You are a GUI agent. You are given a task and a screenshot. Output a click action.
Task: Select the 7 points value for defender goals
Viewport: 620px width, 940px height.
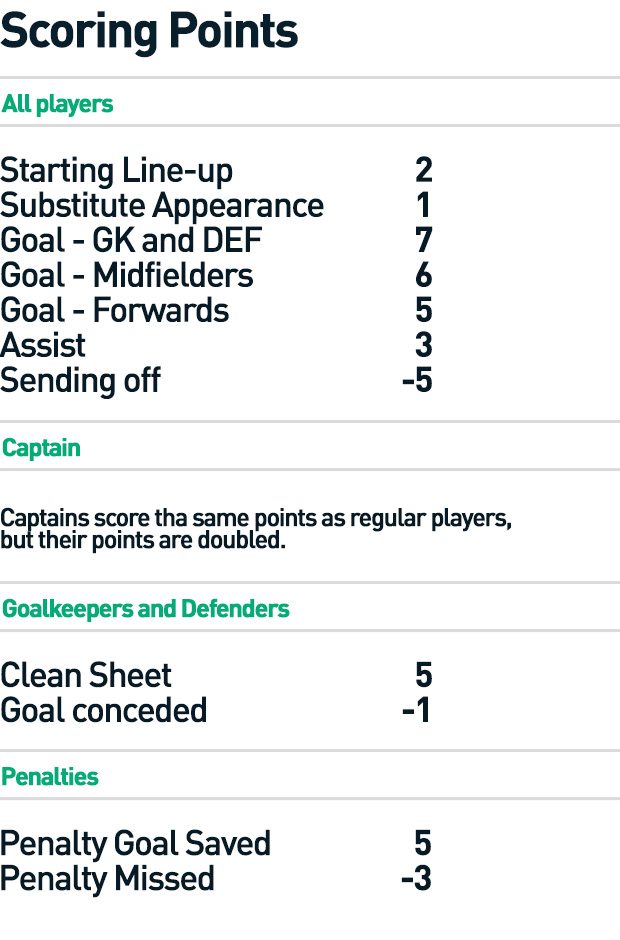[x=423, y=241]
